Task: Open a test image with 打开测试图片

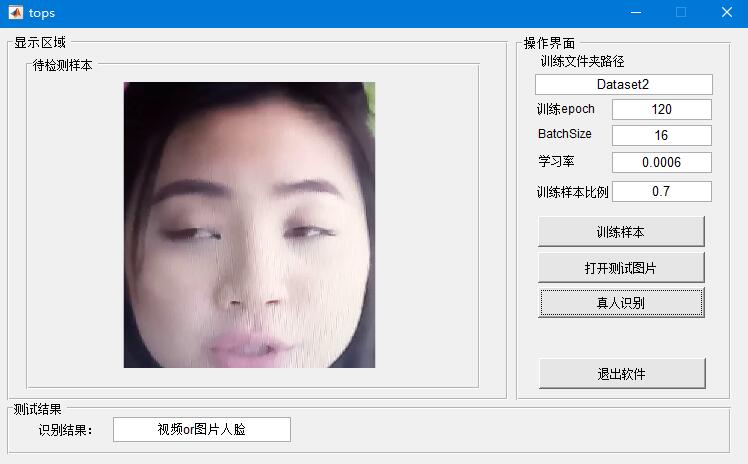Action: click(x=621, y=268)
